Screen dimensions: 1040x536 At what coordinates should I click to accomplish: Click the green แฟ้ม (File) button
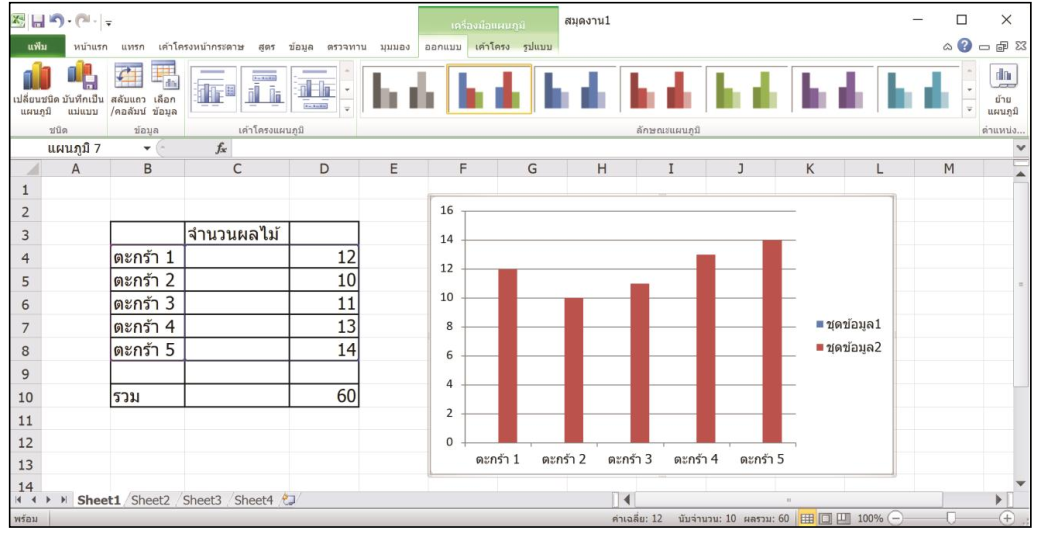[39, 47]
